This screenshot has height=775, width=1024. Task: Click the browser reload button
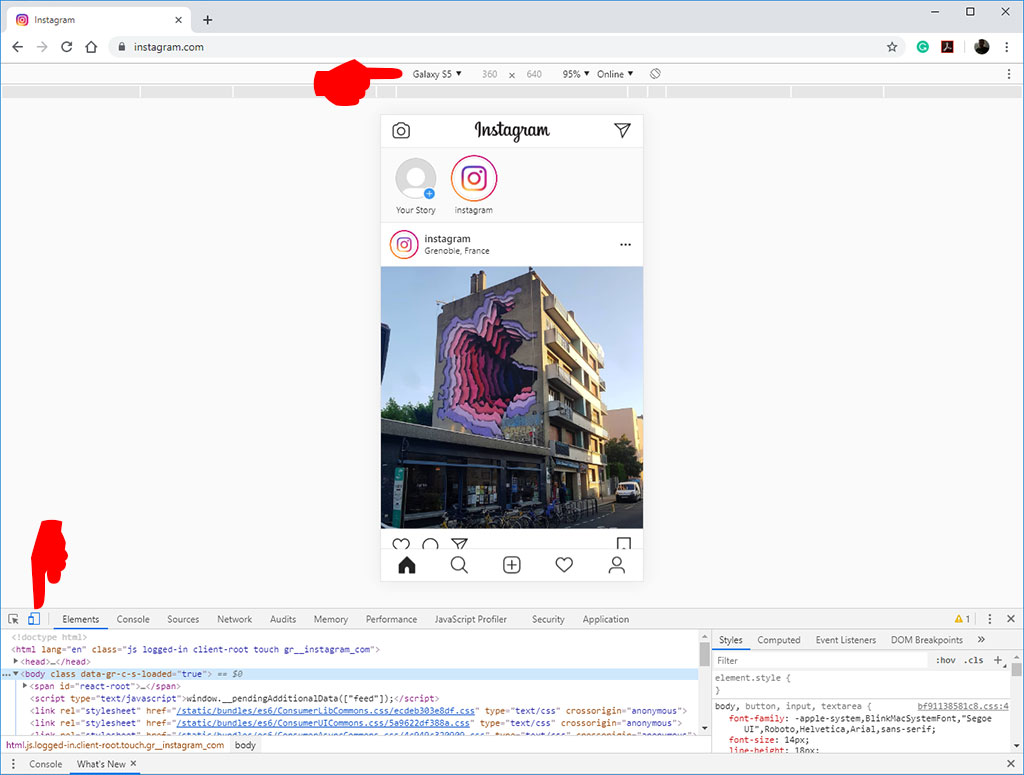67,47
